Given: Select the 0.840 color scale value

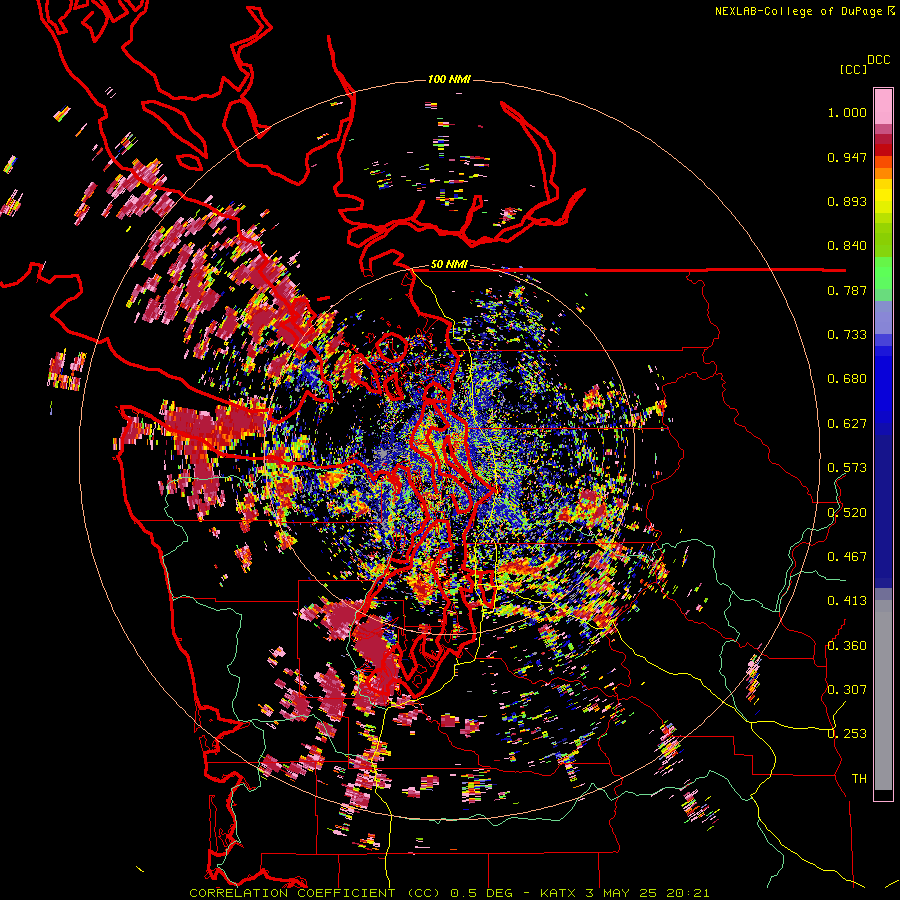Looking at the screenshot, I should point(847,246).
